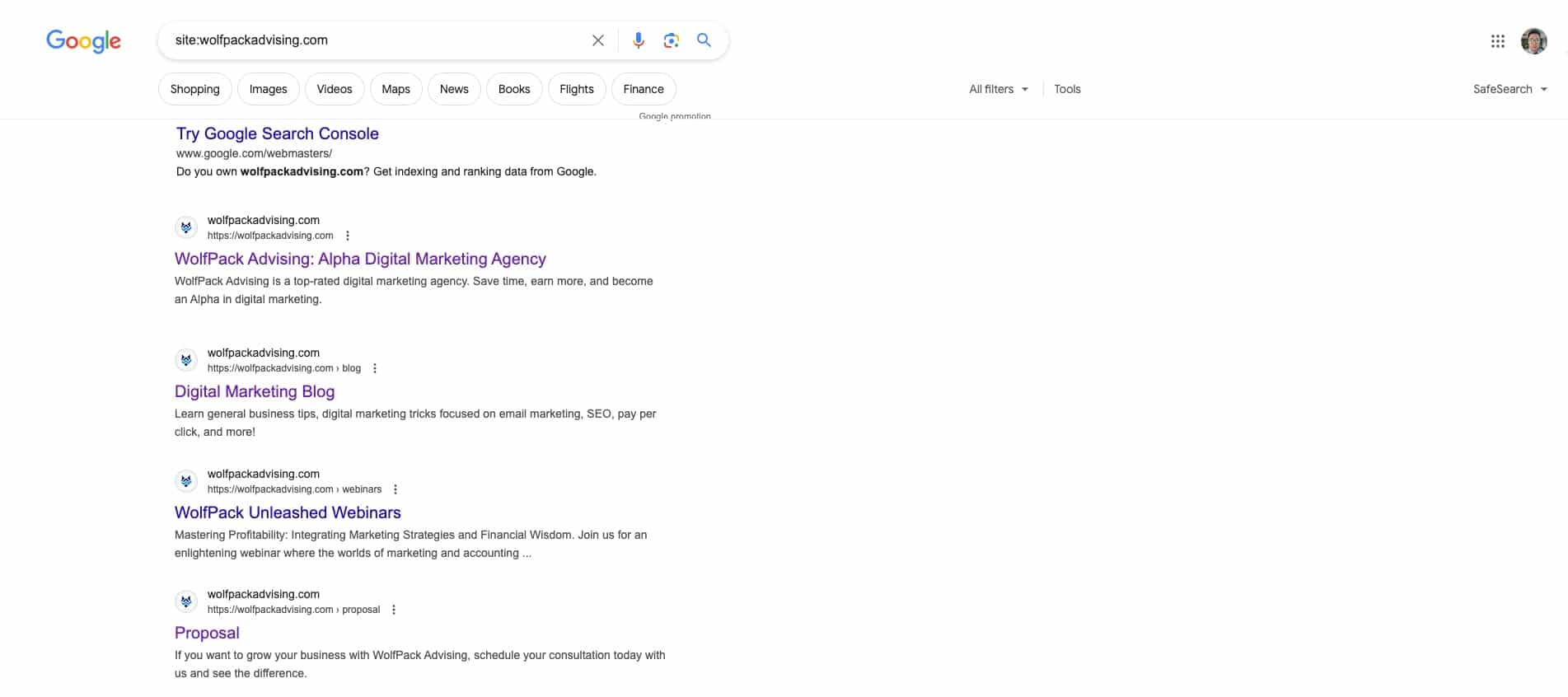Switch to the Videos filter tab
Viewport: 1568px width, 697px height.
pos(335,89)
